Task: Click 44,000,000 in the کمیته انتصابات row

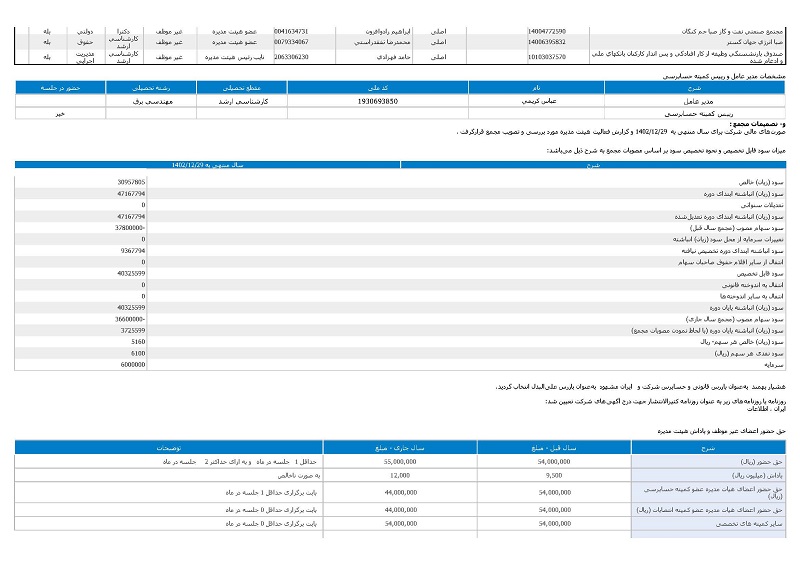Action: click(x=401, y=509)
